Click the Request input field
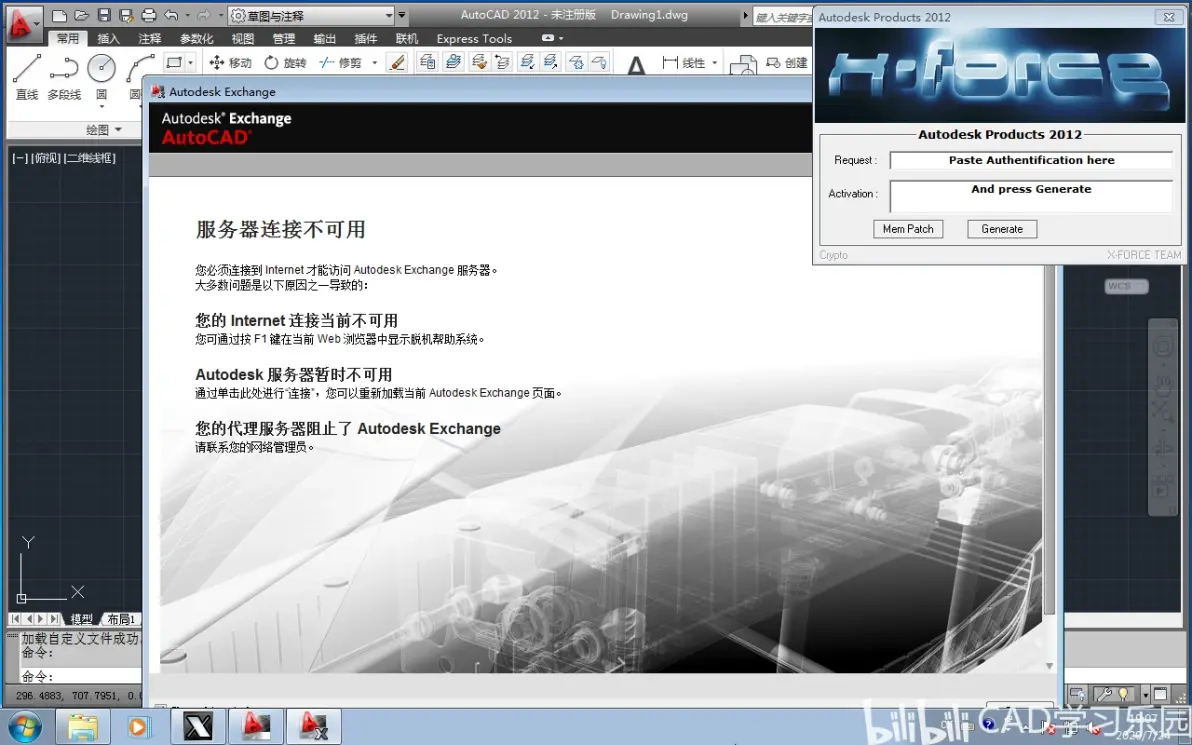The width and height of the screenshot is (1192, 745). click(x=1031, y=160)
